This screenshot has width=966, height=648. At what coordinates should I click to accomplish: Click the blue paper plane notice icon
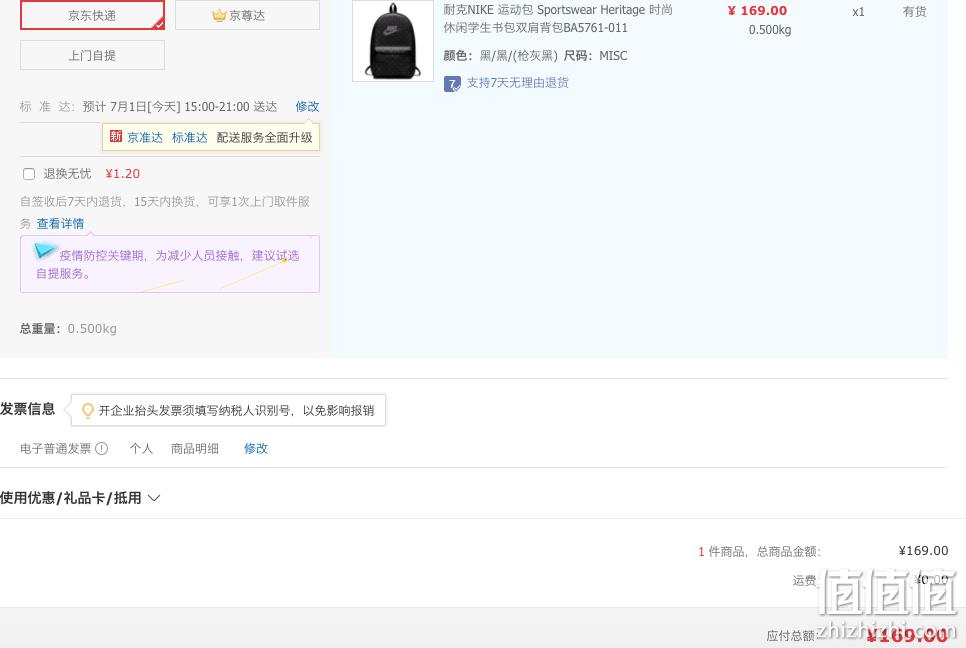(x=44, y=250)
